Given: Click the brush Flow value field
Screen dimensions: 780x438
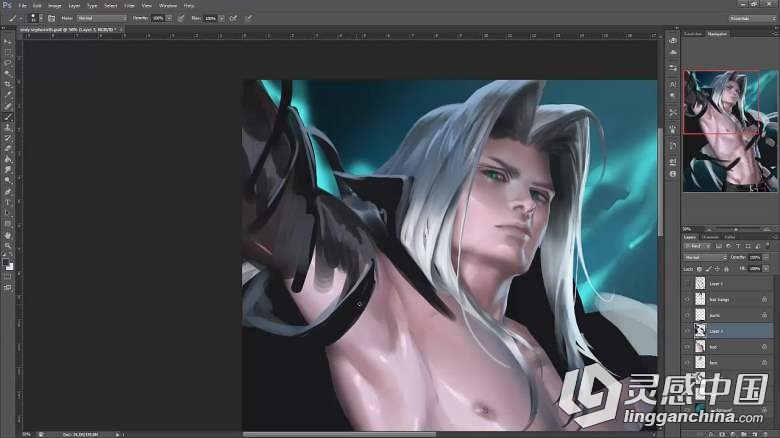Looking at the screenshot, I should [x=210, y=18].
